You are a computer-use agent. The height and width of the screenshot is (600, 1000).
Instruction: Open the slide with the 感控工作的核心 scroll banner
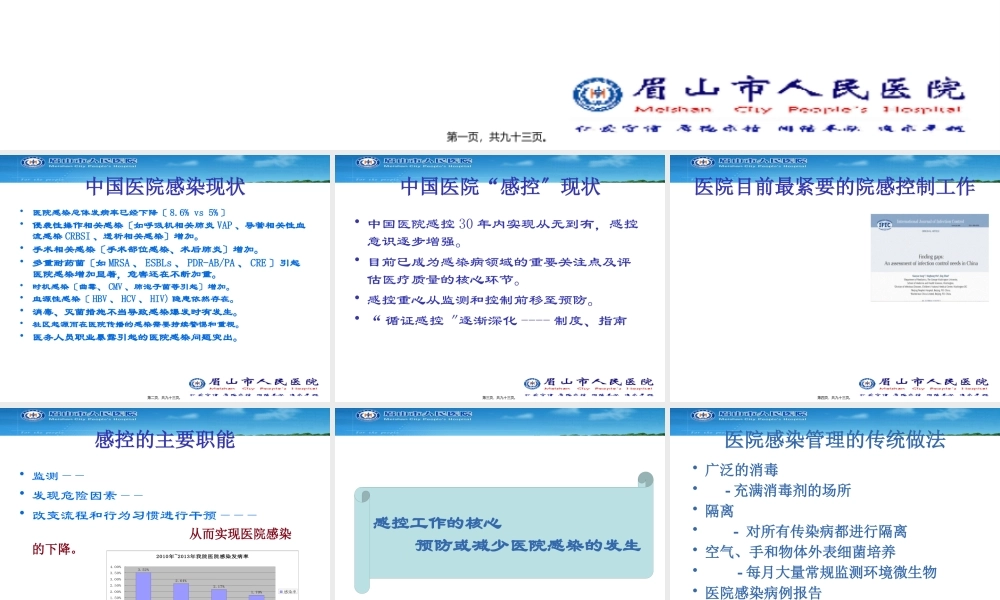(x=499, y=504)
